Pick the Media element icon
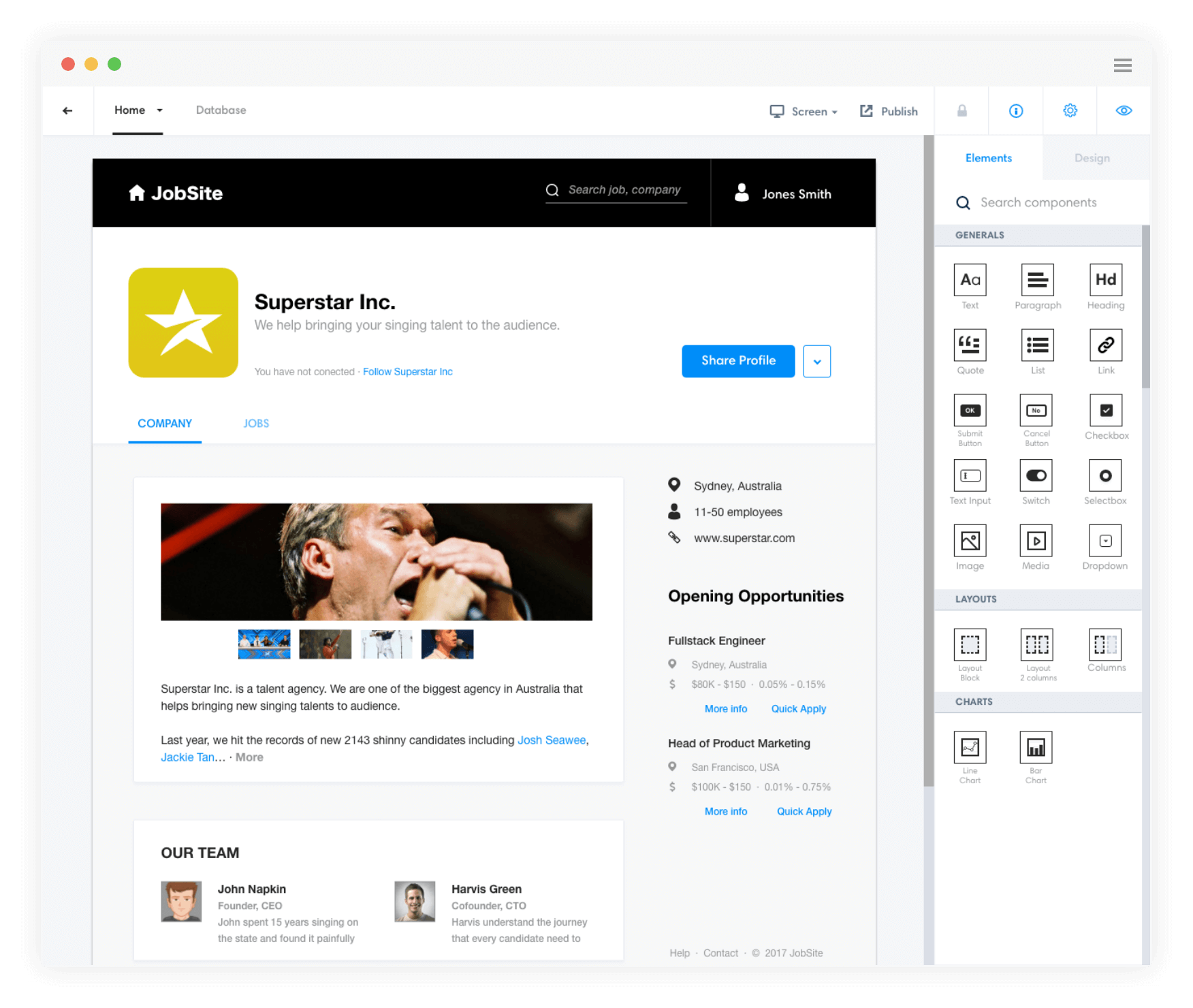The image size is (1193, 1008). (1036, 541)
